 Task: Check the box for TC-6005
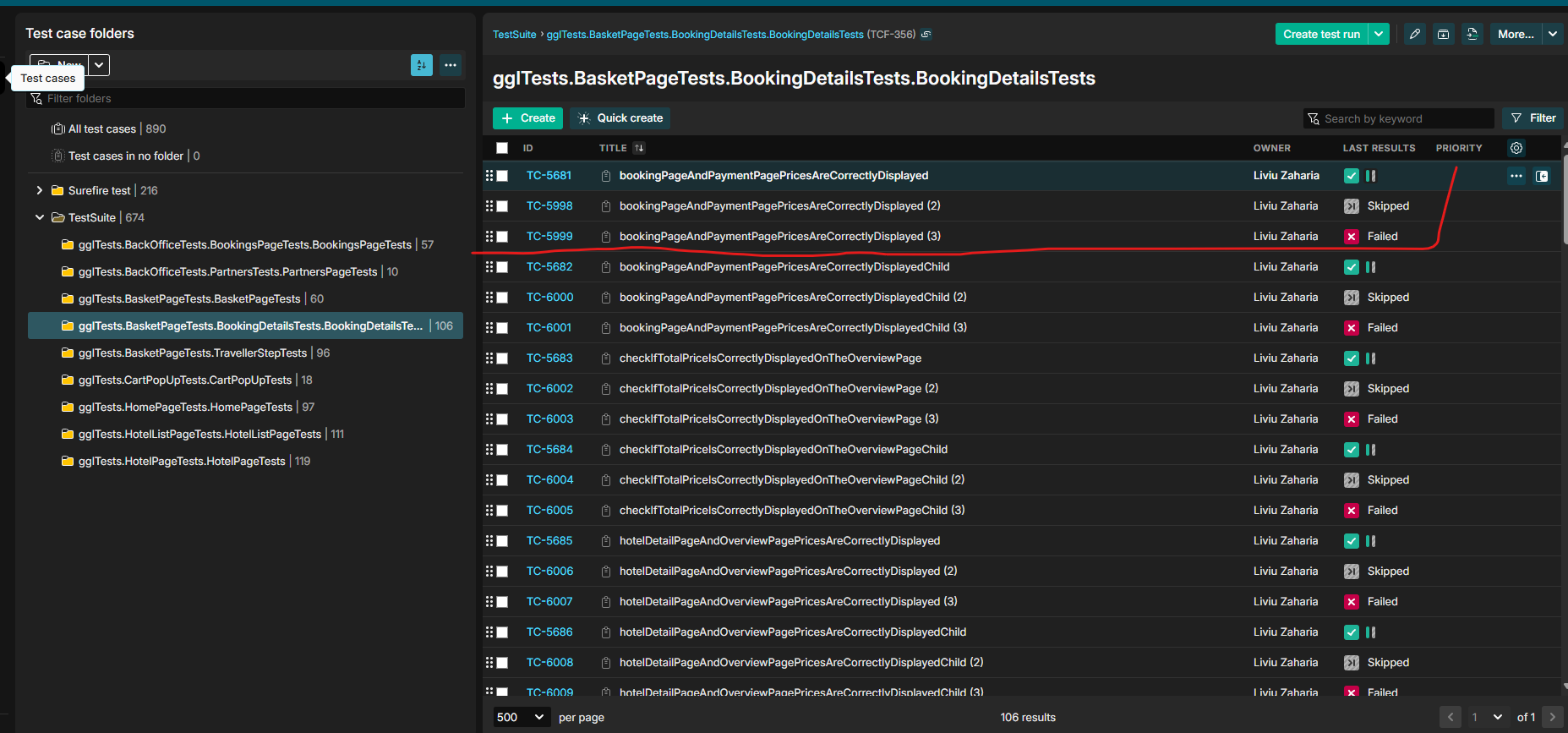502,511
